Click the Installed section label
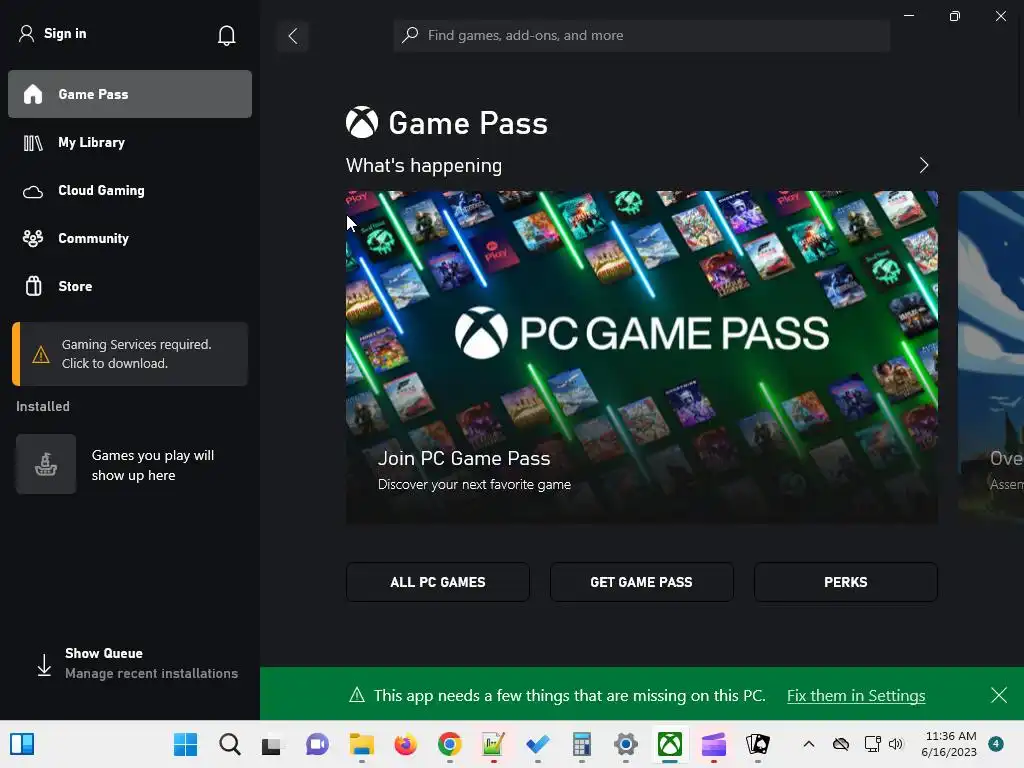The height and width of the screenshot is (768, 1024). click(x=42, y=406)
